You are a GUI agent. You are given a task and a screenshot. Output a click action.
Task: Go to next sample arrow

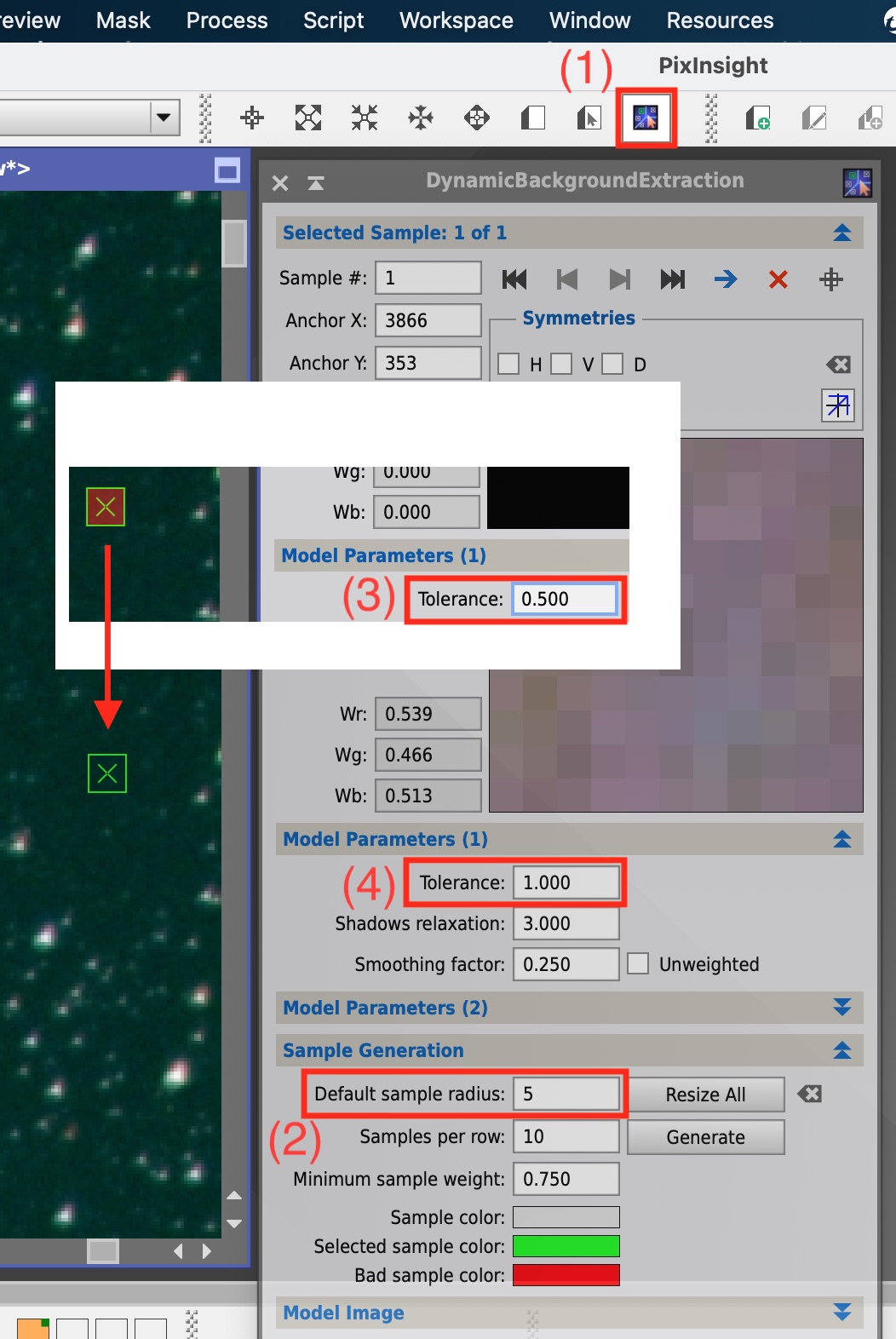point(620,279)
